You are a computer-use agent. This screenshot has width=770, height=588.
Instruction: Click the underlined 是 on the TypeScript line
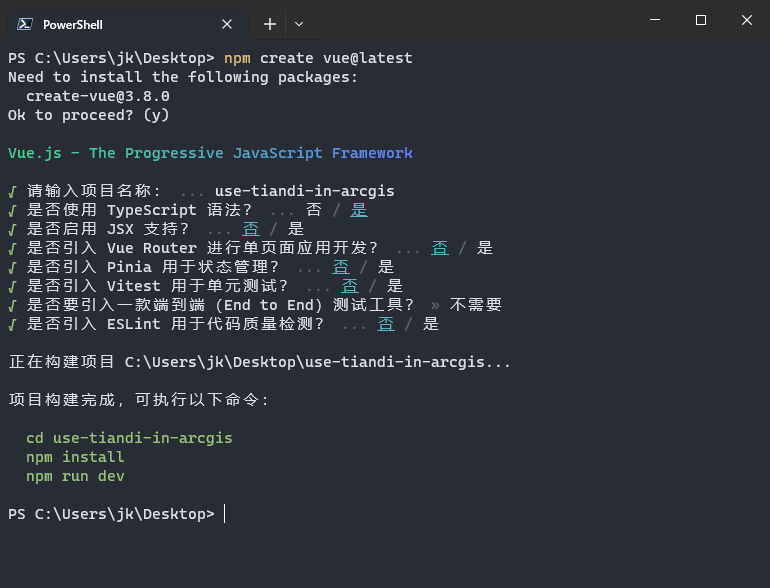click(x=359, y=210)
